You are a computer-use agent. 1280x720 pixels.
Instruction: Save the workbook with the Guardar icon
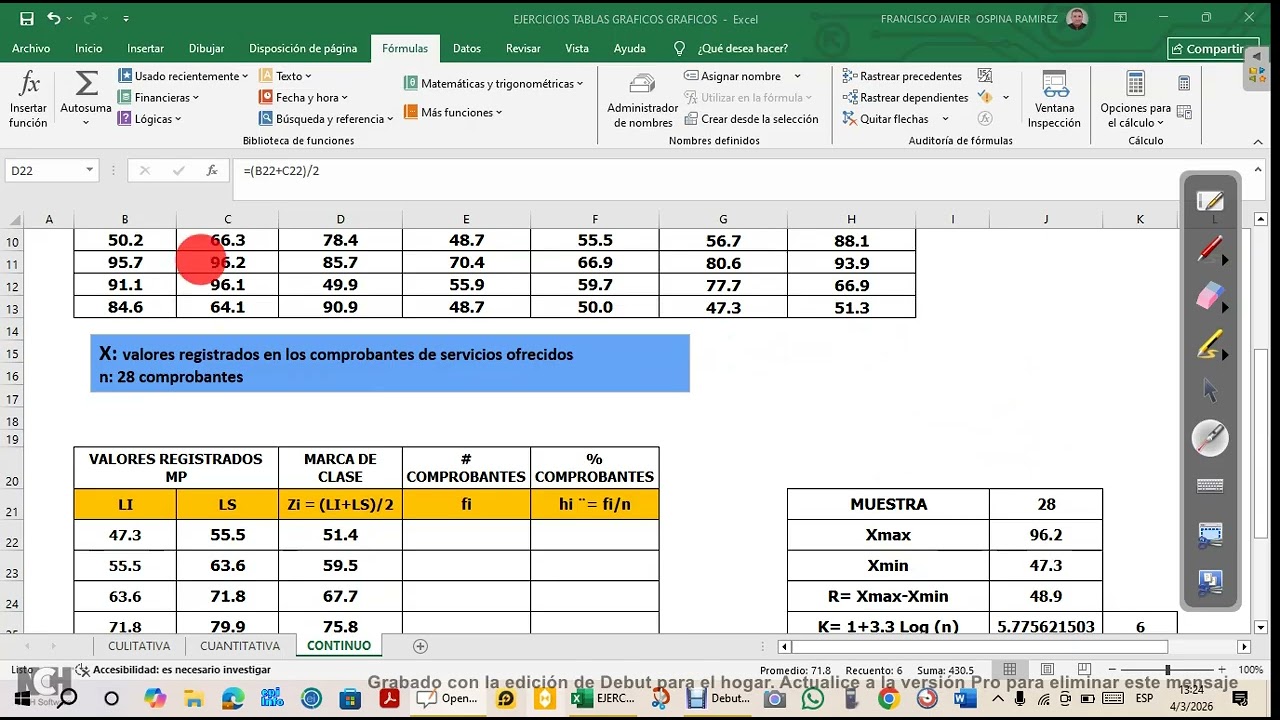(x=27, y=19)
